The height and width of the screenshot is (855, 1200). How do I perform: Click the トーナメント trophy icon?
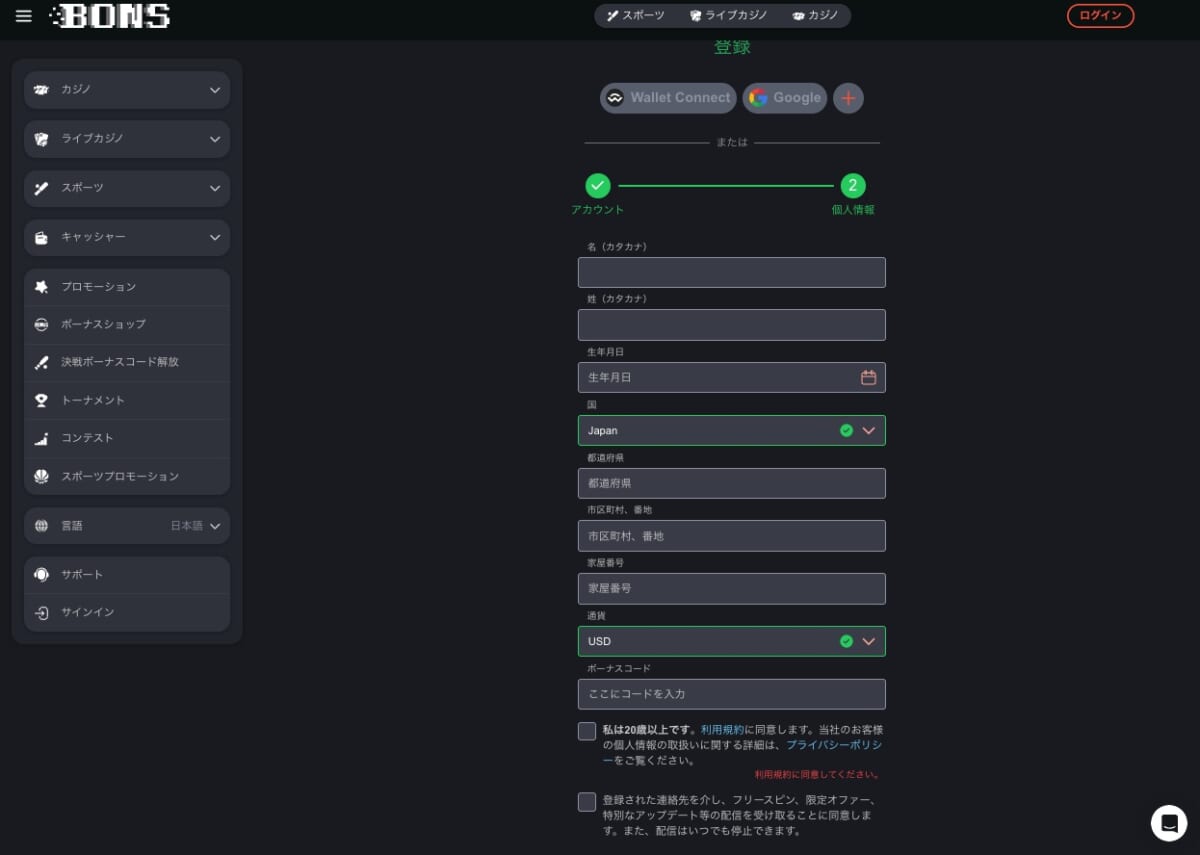[41, 400]
